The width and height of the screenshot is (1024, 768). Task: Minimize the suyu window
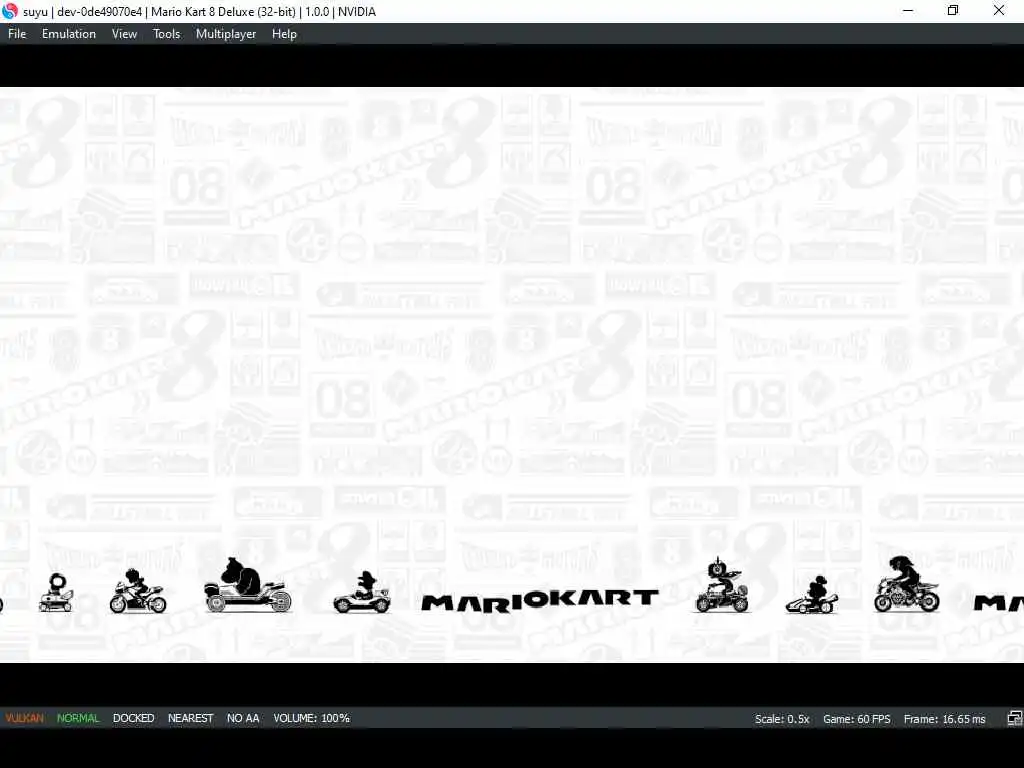pos(908,11)
